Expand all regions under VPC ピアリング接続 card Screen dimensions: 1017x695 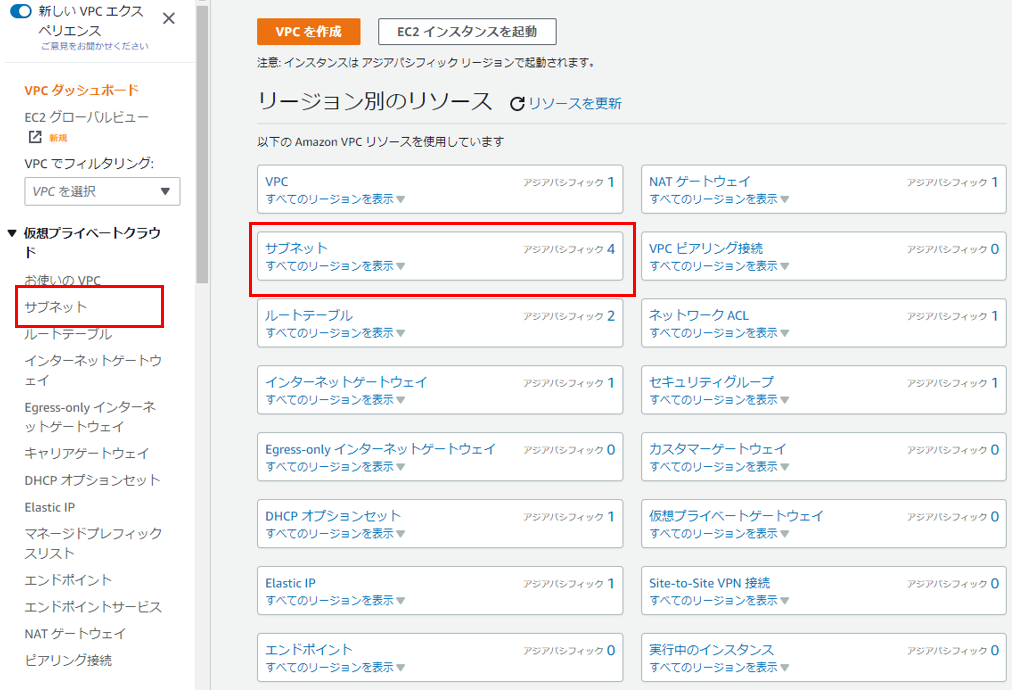tap(719, 266)
